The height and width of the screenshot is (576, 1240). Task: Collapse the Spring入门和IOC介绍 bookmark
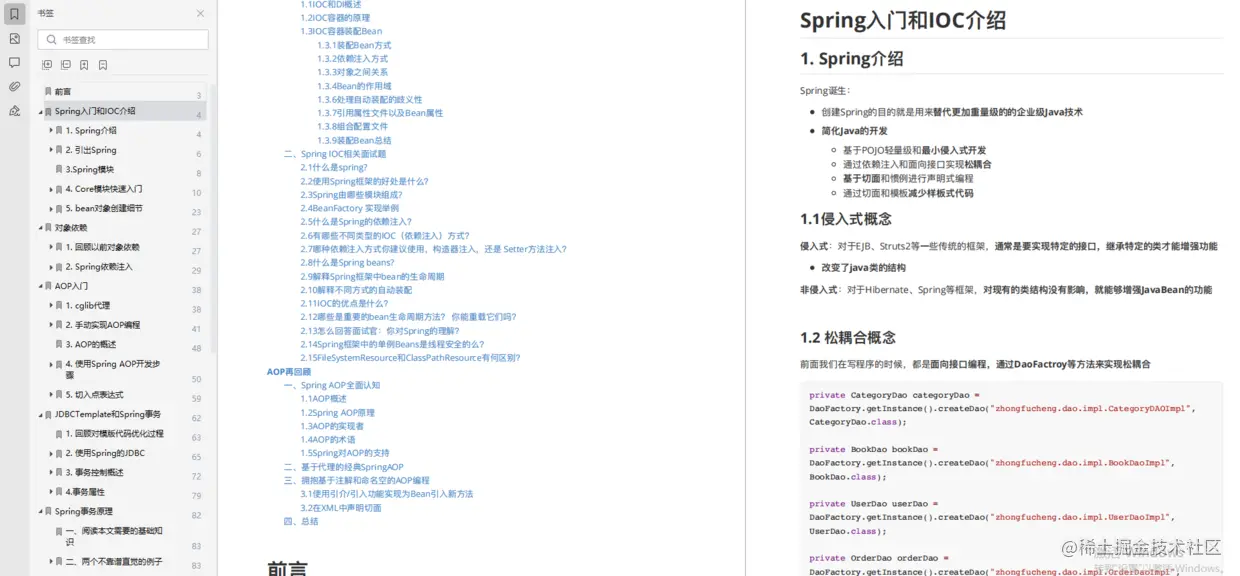pyautogui.click(x=42, y=111)
